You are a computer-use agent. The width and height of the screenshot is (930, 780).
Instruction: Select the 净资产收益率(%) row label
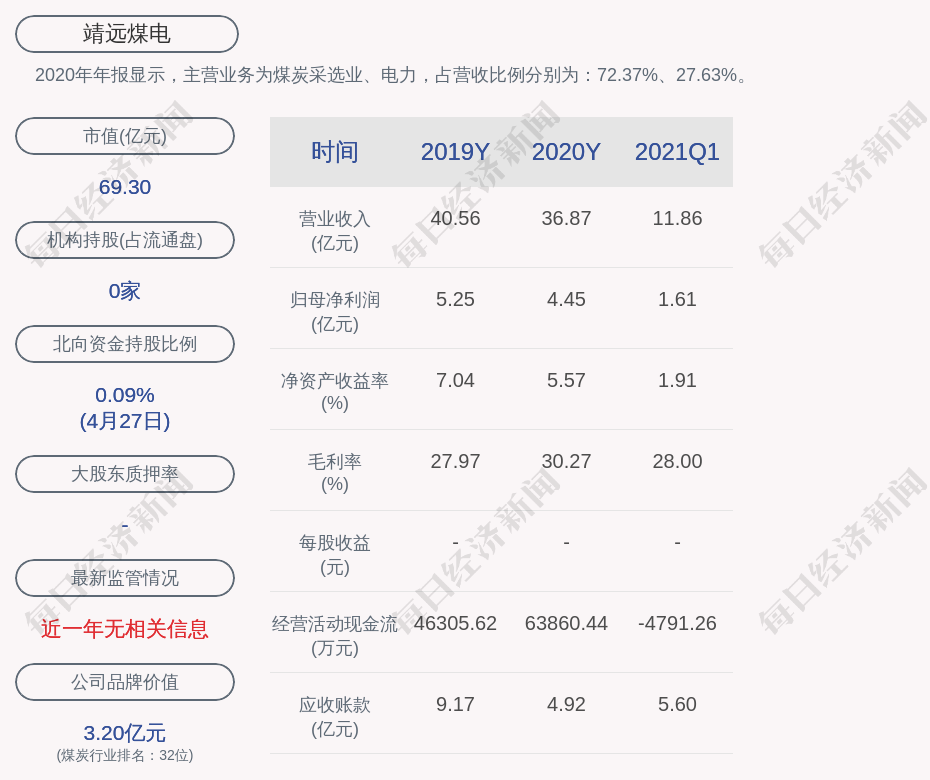[x=334, y=392]
